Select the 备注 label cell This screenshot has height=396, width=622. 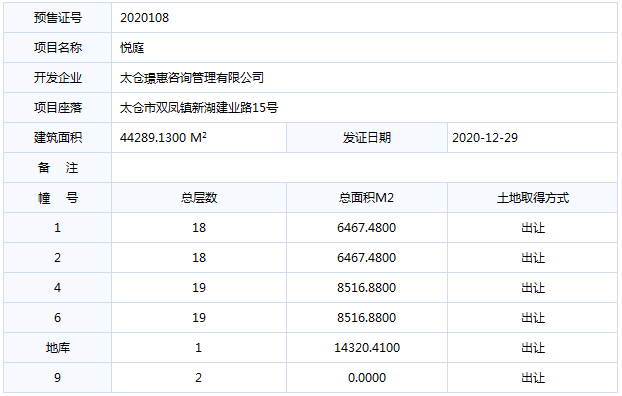pyautogui.click(x=58, y=167)
